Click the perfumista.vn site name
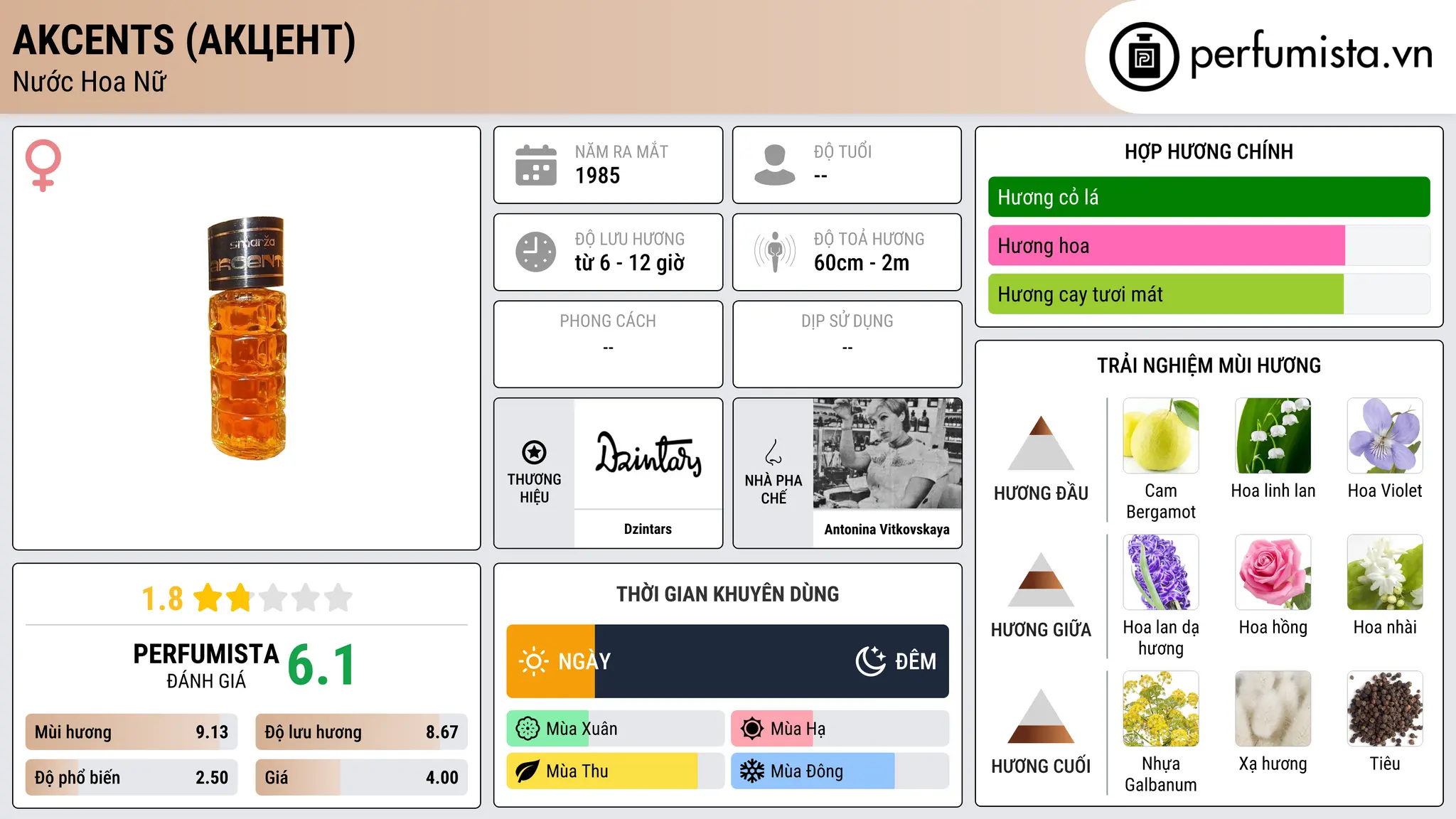The image size is (1456, 819). (1312, 54)
